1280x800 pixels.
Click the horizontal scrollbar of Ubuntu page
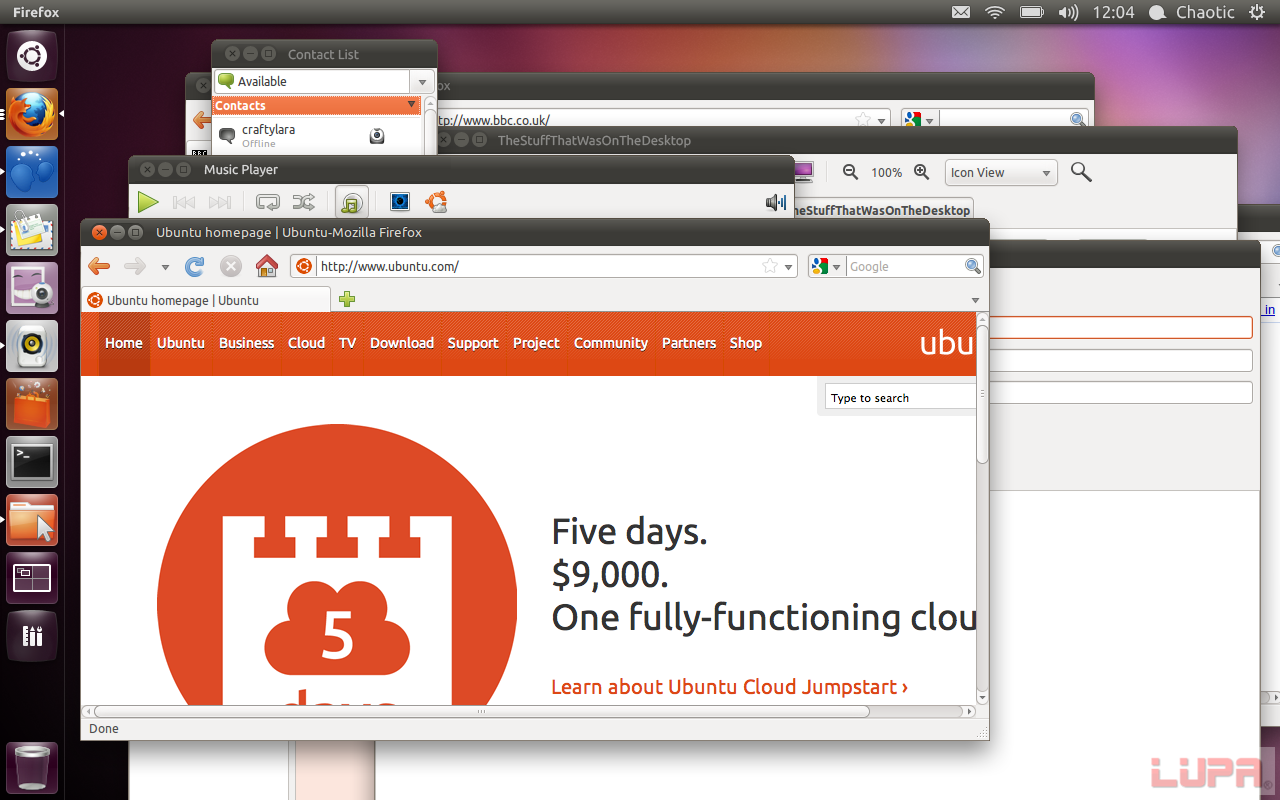click(x=528, y=712)
